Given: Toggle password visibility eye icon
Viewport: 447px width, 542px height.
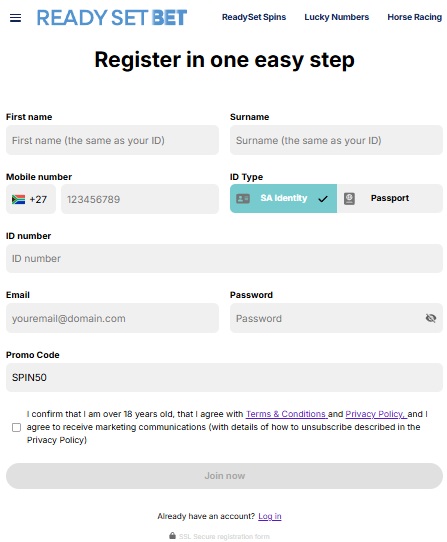Looking at the screenshot, I should pos(431,318).
